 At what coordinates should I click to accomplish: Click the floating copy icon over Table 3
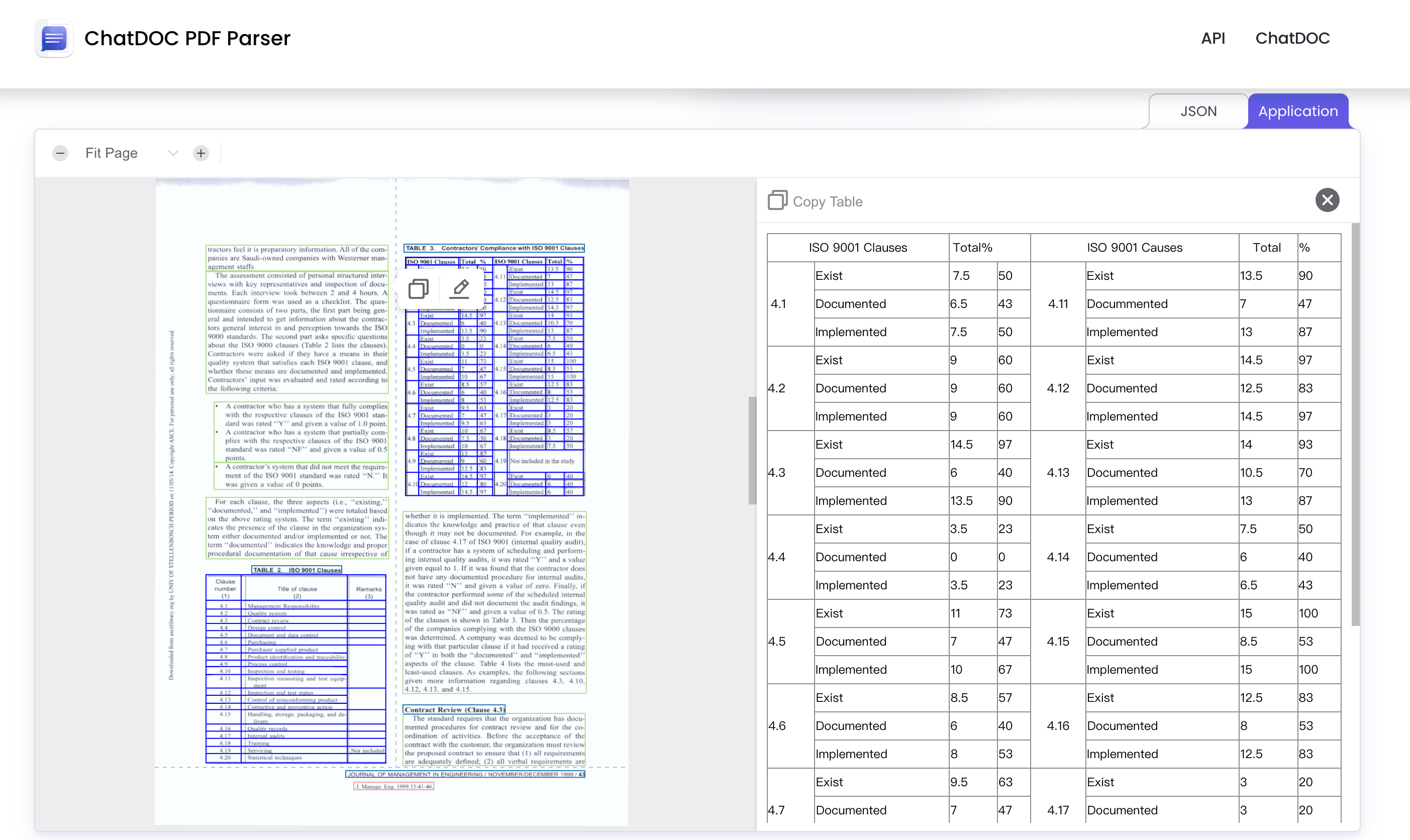(418, 289)
